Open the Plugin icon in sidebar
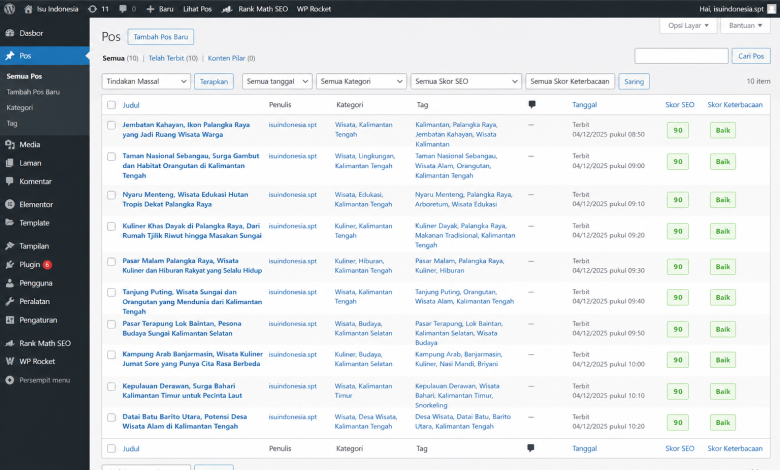Viewport: 780px width, 470px height. 9,265
